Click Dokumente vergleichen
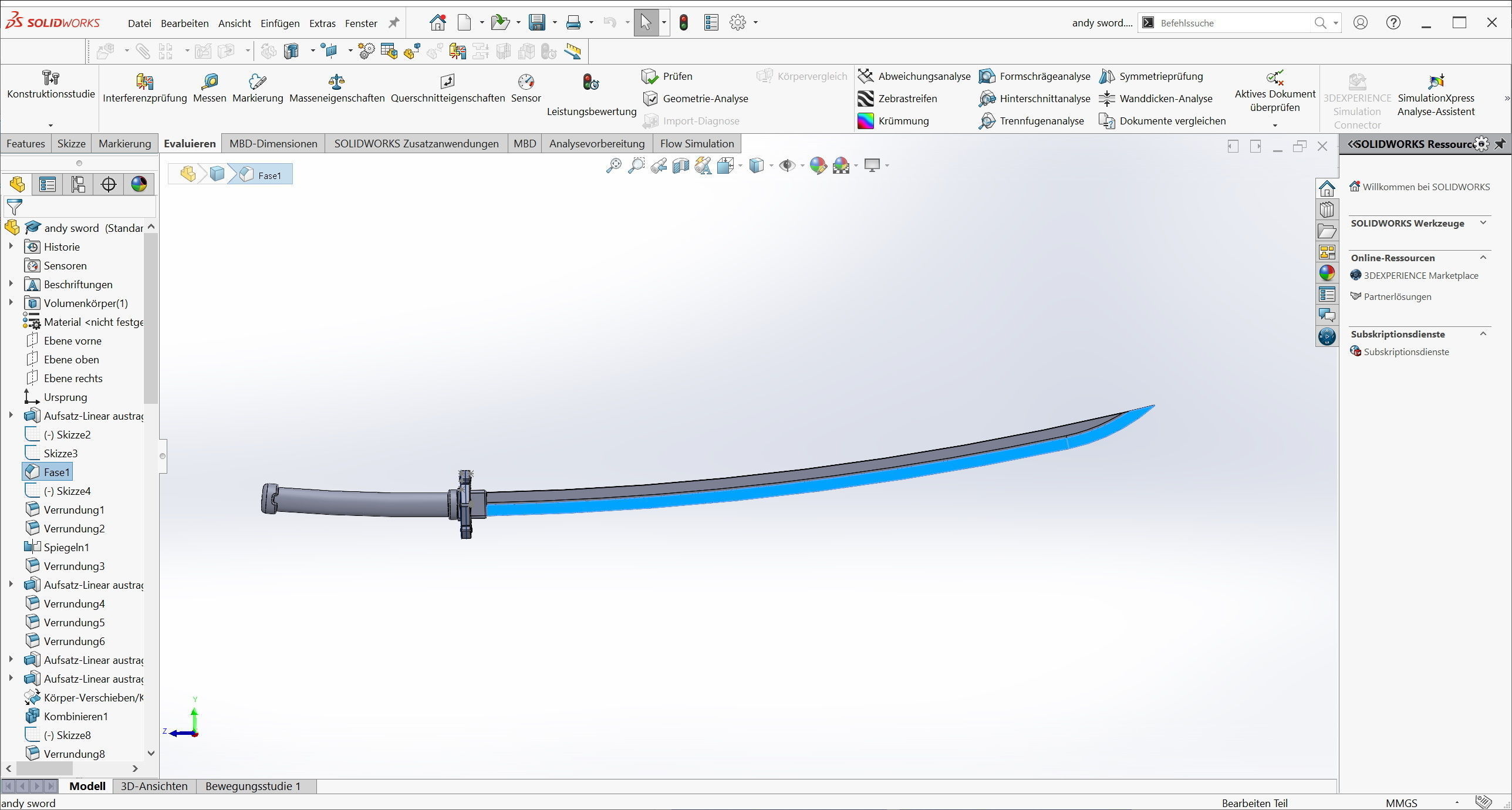Image resolution: width=1512 pixels, height=810 pixels. pyautogui.click(x=1162, y=121)
